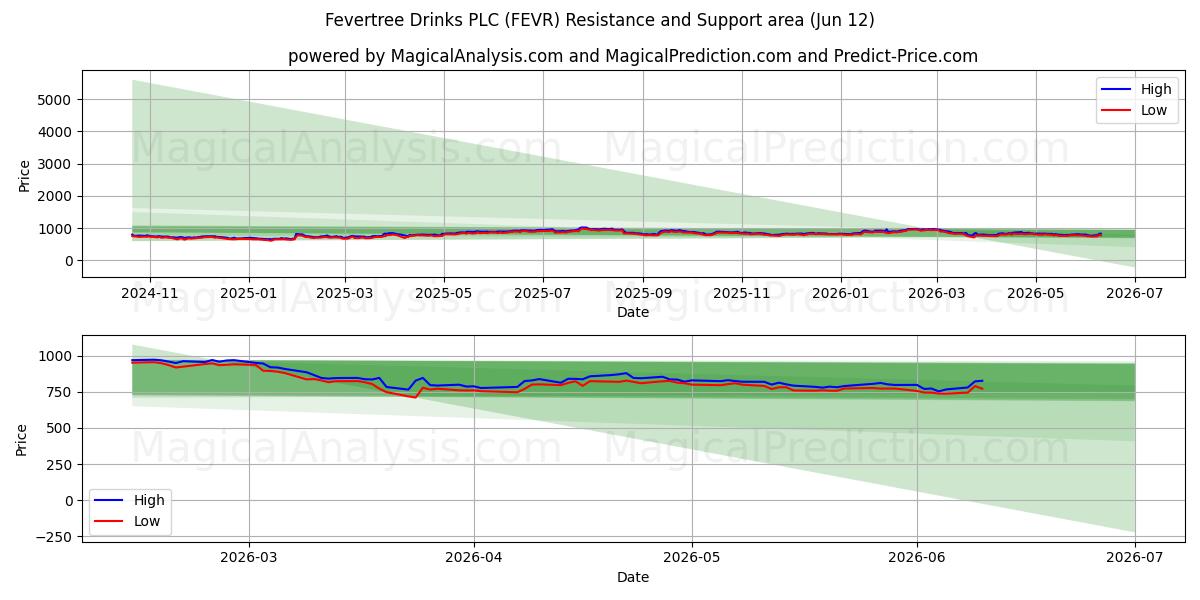This screenshot has width=1200, height=600.
Task: Click 'High' in the top chart legend
Action: coord(1156,89)
